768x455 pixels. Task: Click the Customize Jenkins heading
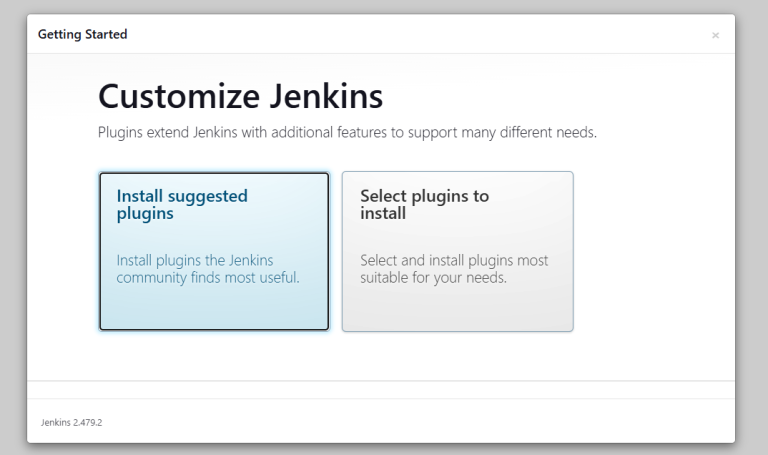point(240,97)
